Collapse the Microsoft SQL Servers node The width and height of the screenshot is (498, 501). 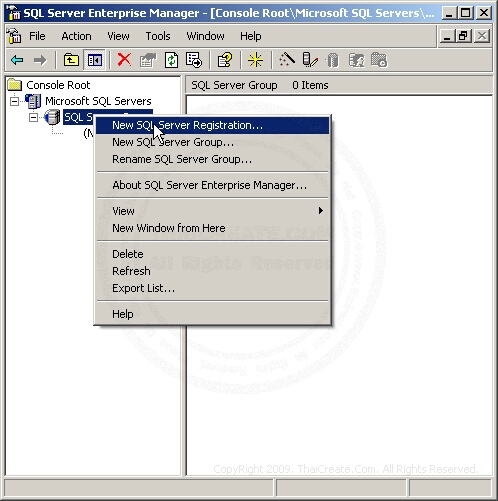click(x=14, y=101)
